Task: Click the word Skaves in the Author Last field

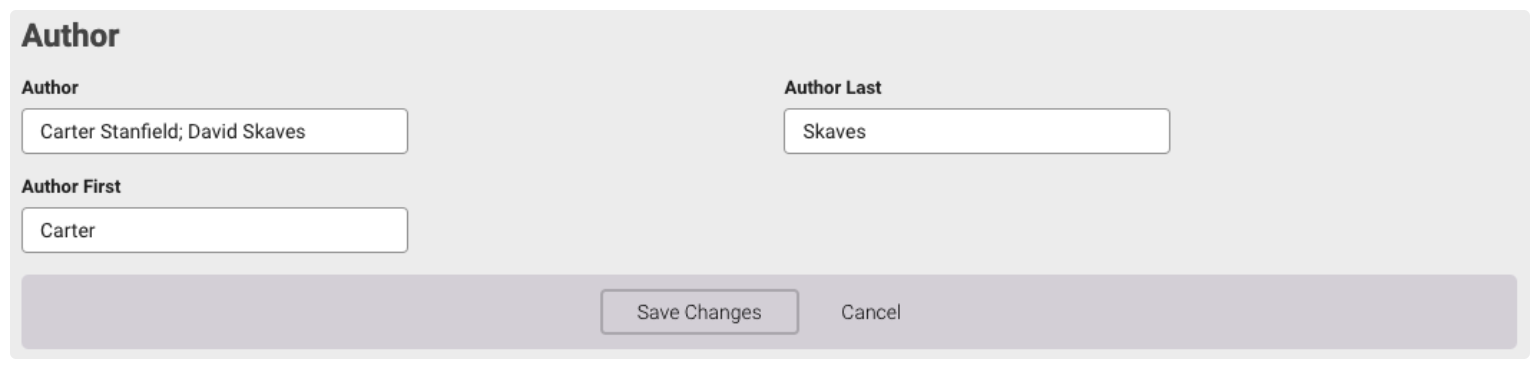Action: (834, 132)
